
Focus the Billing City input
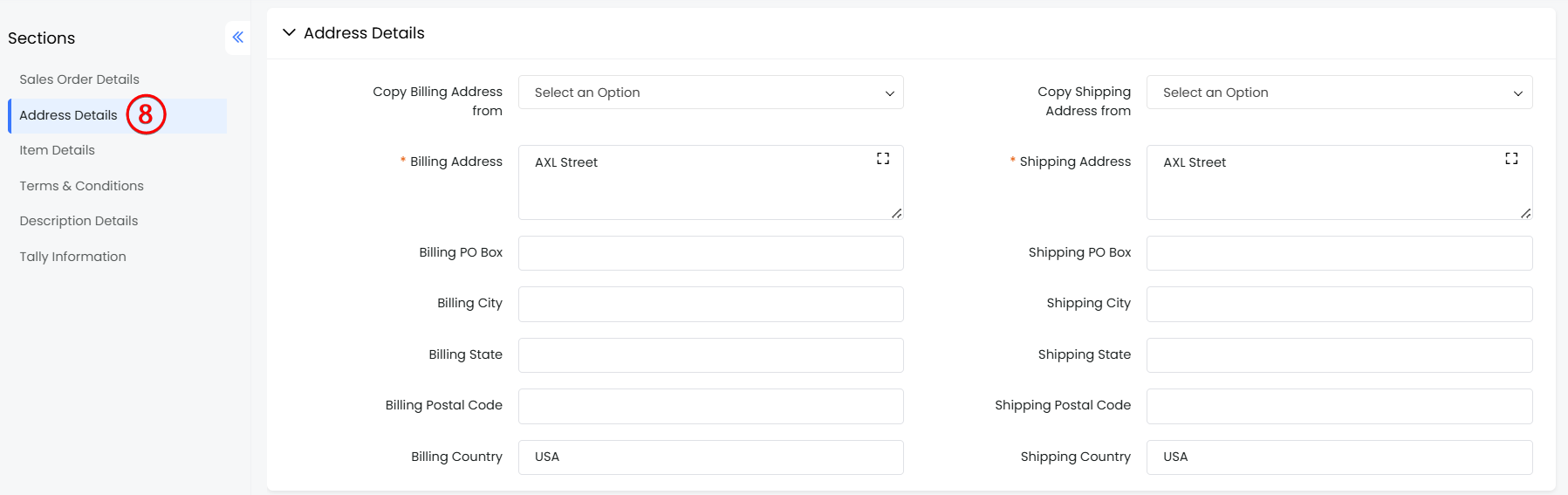tap(710, 304)
